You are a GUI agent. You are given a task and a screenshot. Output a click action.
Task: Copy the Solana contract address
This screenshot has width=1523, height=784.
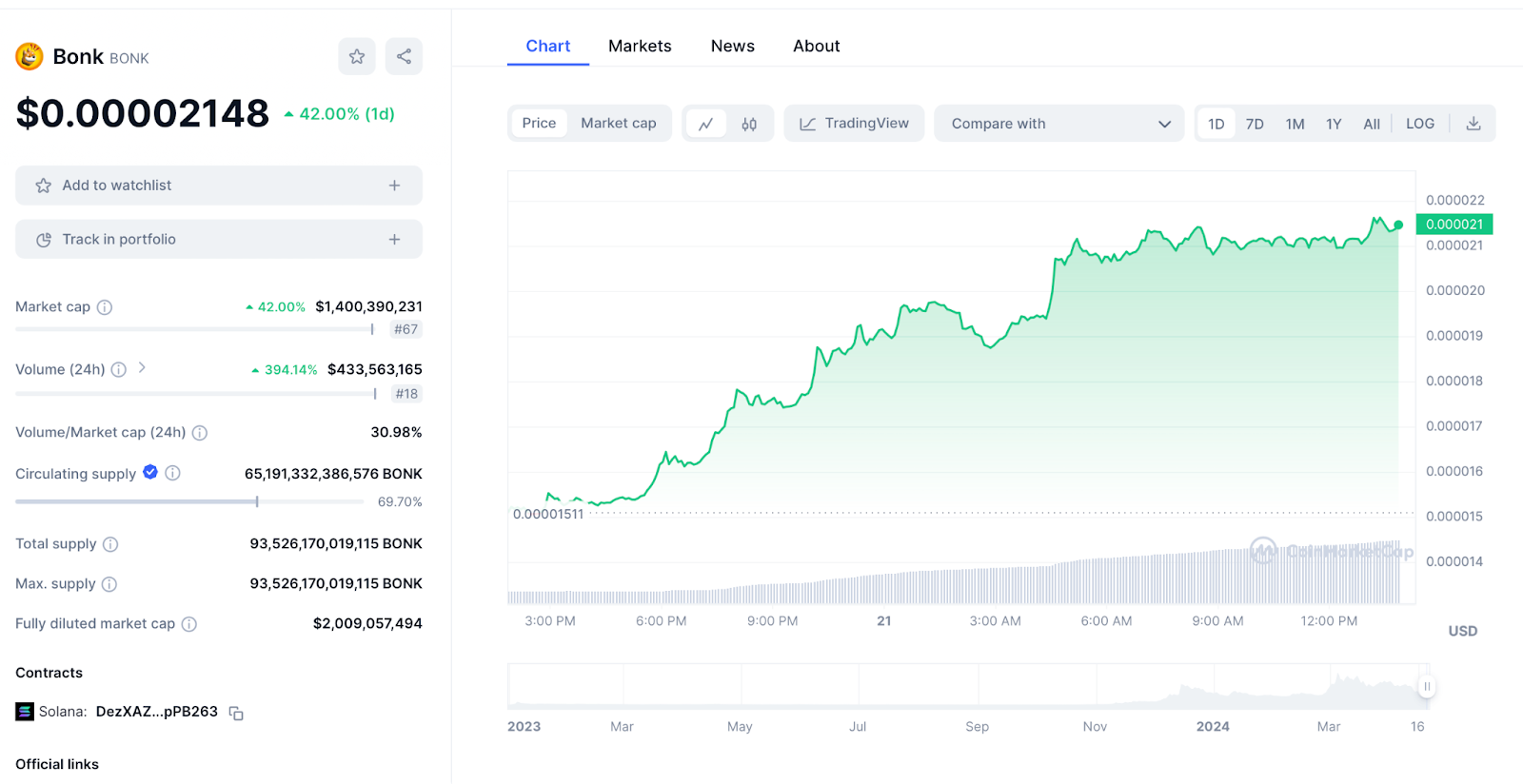click(x=236, y=713)
